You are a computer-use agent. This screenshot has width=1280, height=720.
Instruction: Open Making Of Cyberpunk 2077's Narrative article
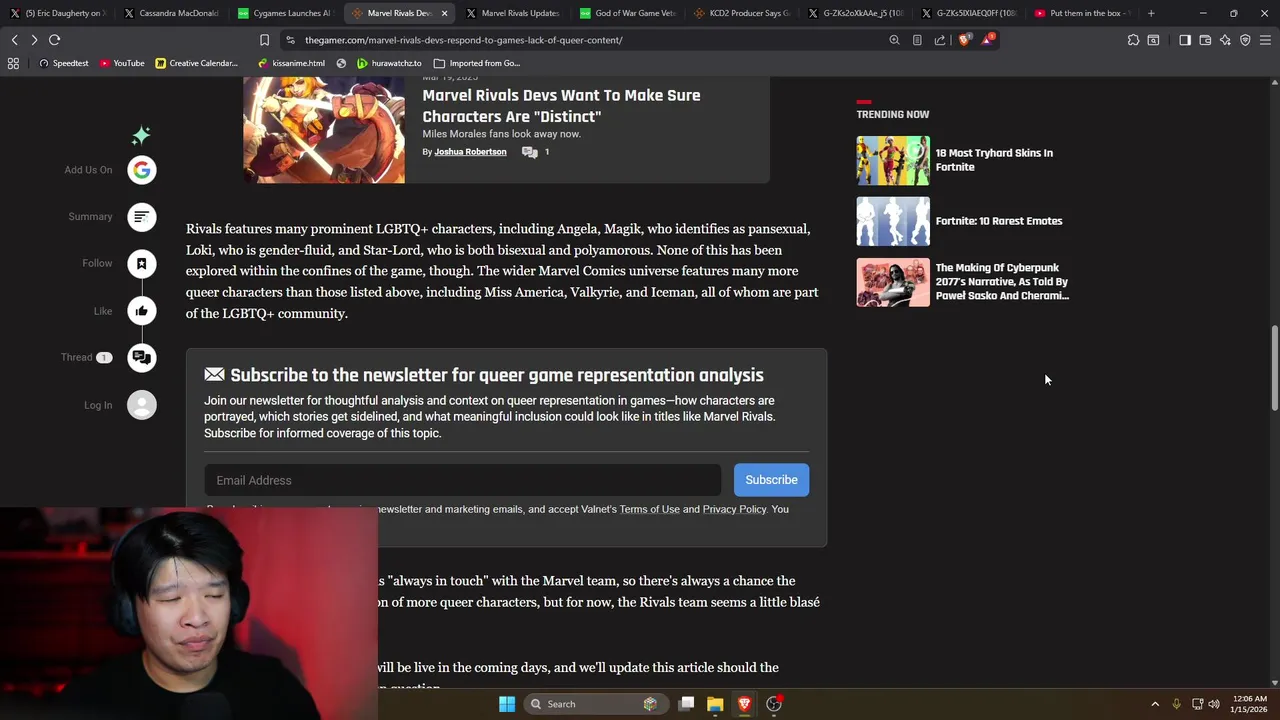1002,282
